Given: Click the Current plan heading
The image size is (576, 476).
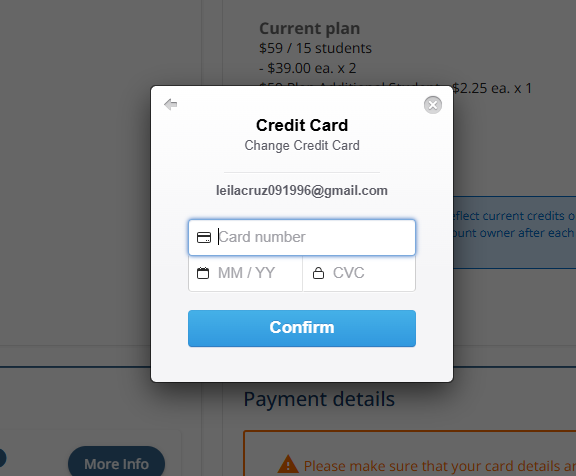Looking at the screenshot, I should click(x=310, y=28).
